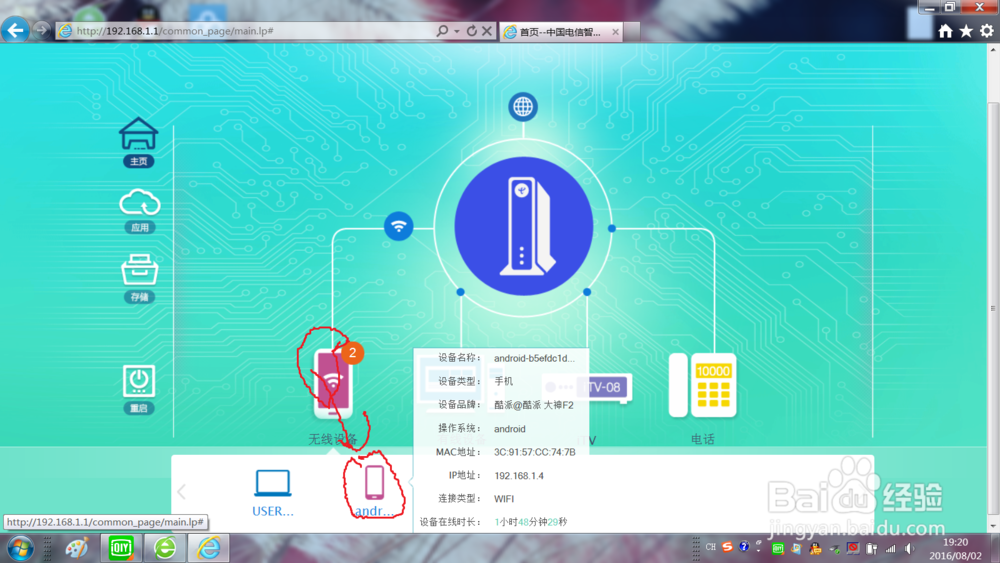Open the green 360 browser taskbar icon
Viewport: 1000px width, 563px height.
(165, 548)
